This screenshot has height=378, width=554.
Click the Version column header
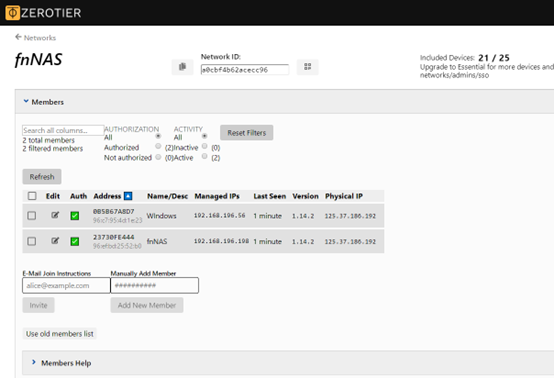(x=305, y=196)
